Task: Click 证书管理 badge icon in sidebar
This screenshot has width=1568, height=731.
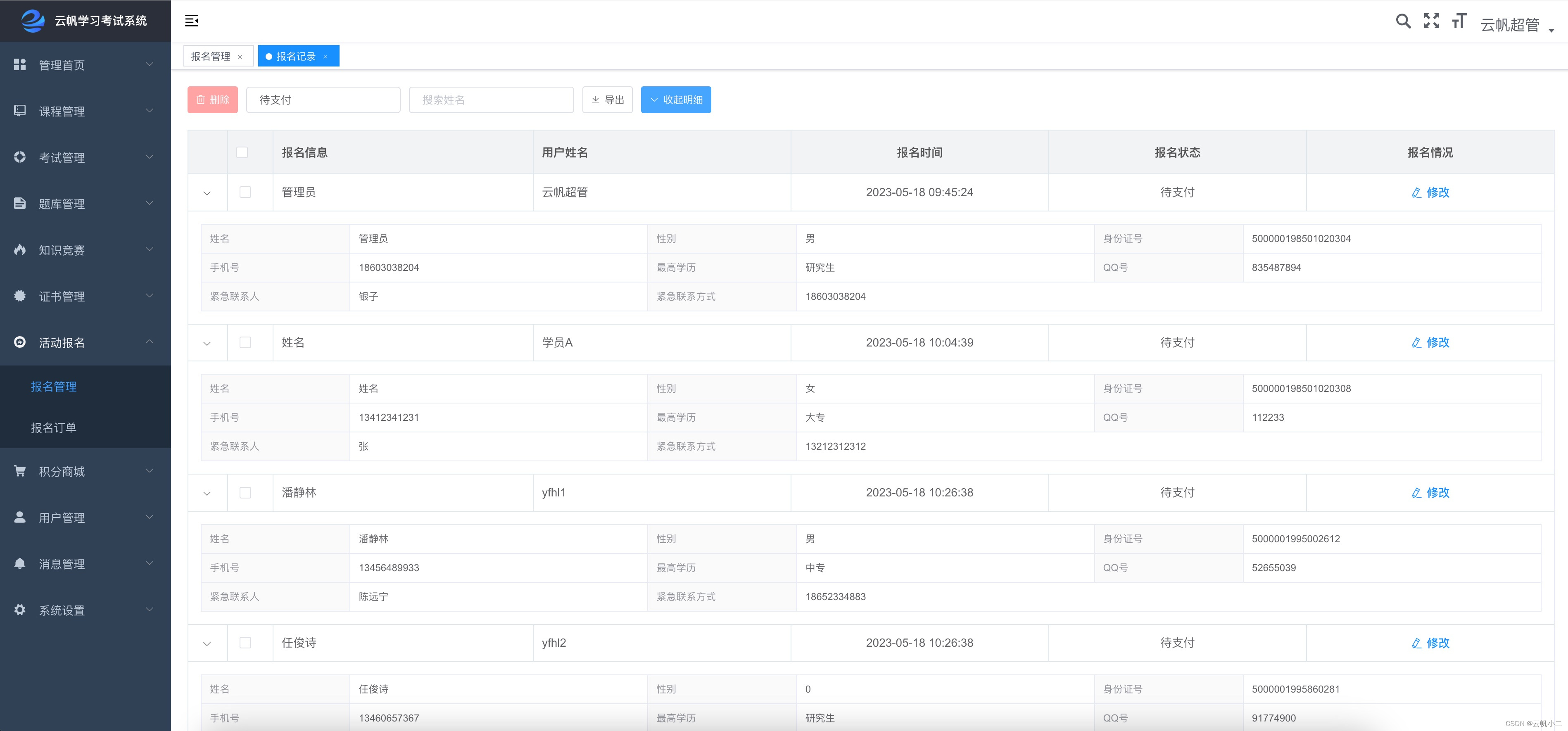Action: tap(20, 296)
